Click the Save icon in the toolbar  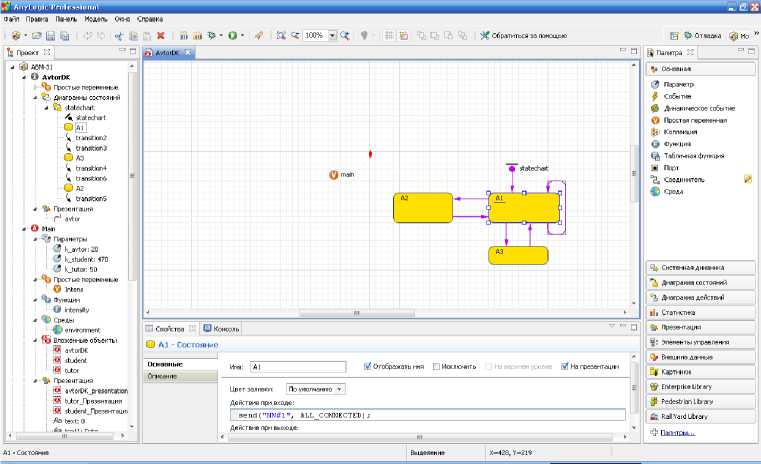[x=50, y=35]
